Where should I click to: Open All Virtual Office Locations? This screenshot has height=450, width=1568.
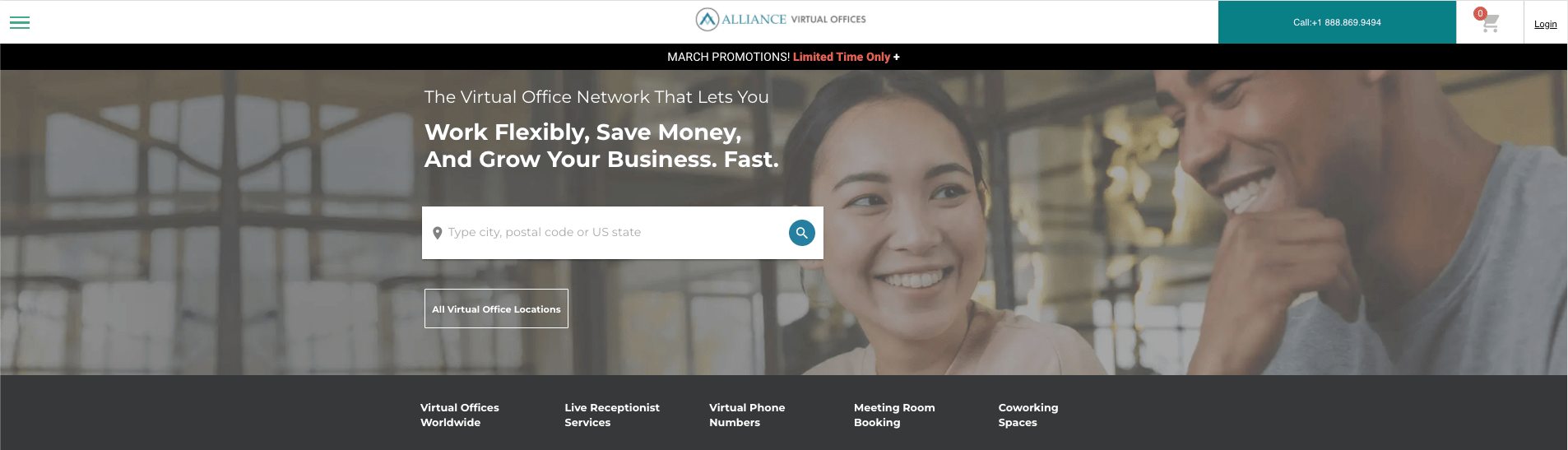(496, 309)
